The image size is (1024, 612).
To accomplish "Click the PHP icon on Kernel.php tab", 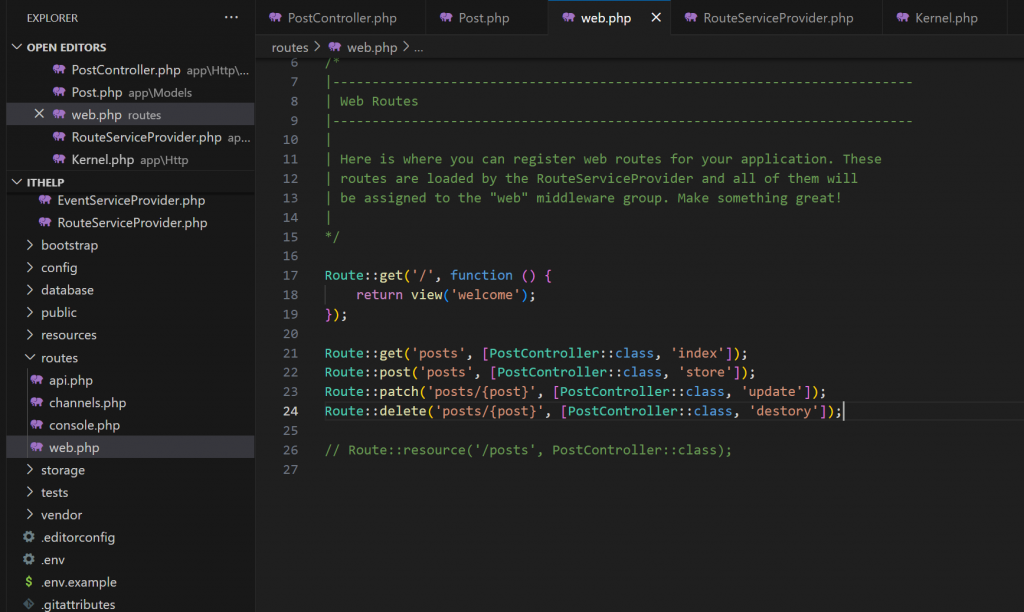I will point(903,17).
